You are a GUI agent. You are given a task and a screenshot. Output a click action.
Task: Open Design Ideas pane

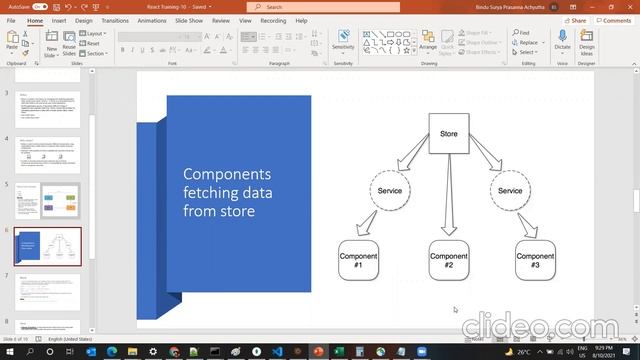(587, 43)
